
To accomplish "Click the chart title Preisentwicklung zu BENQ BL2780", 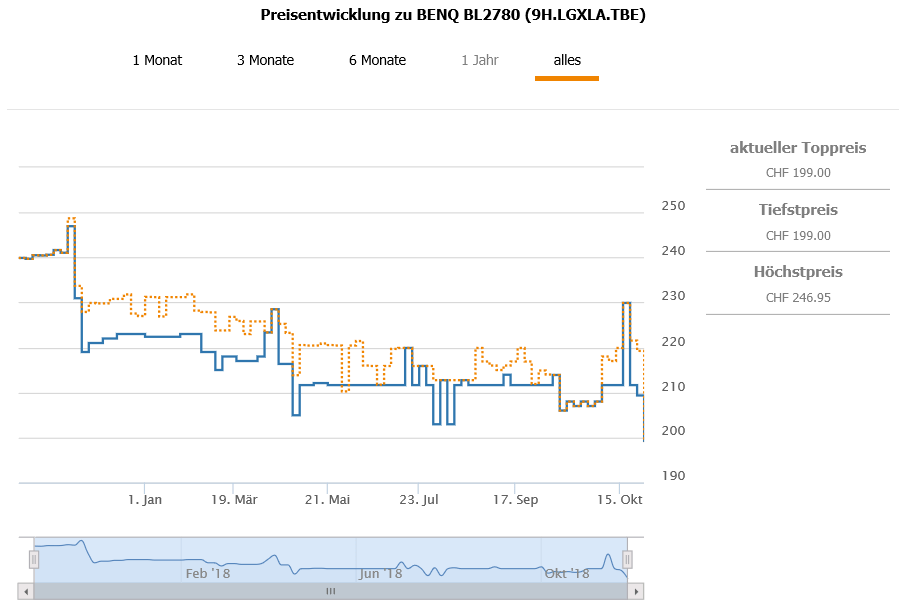I will 453,15.
